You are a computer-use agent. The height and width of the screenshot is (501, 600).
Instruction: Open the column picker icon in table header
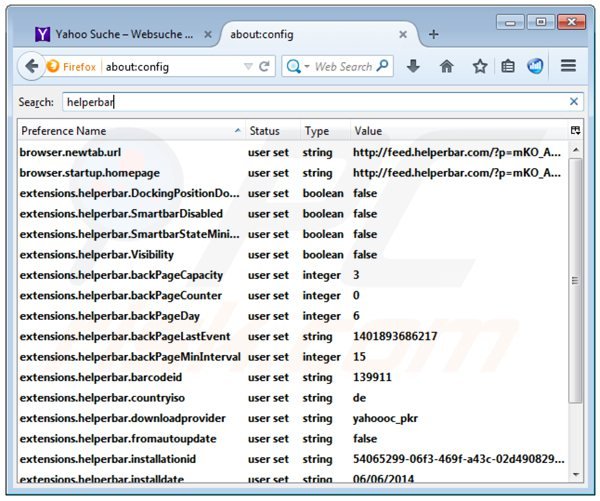pyautogui.click(x=575, y=131)
